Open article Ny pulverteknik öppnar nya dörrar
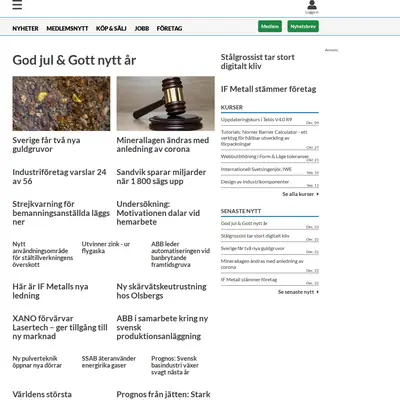This screenshot has height=400, width=400. (37, 362)
